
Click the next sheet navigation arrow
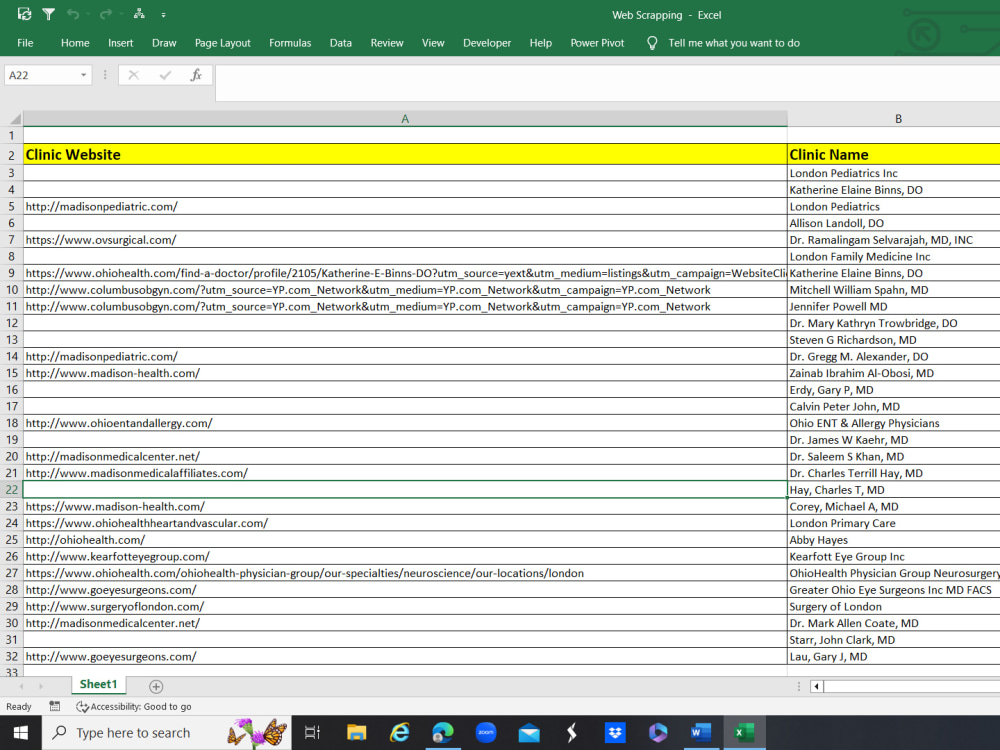point(41,686)
